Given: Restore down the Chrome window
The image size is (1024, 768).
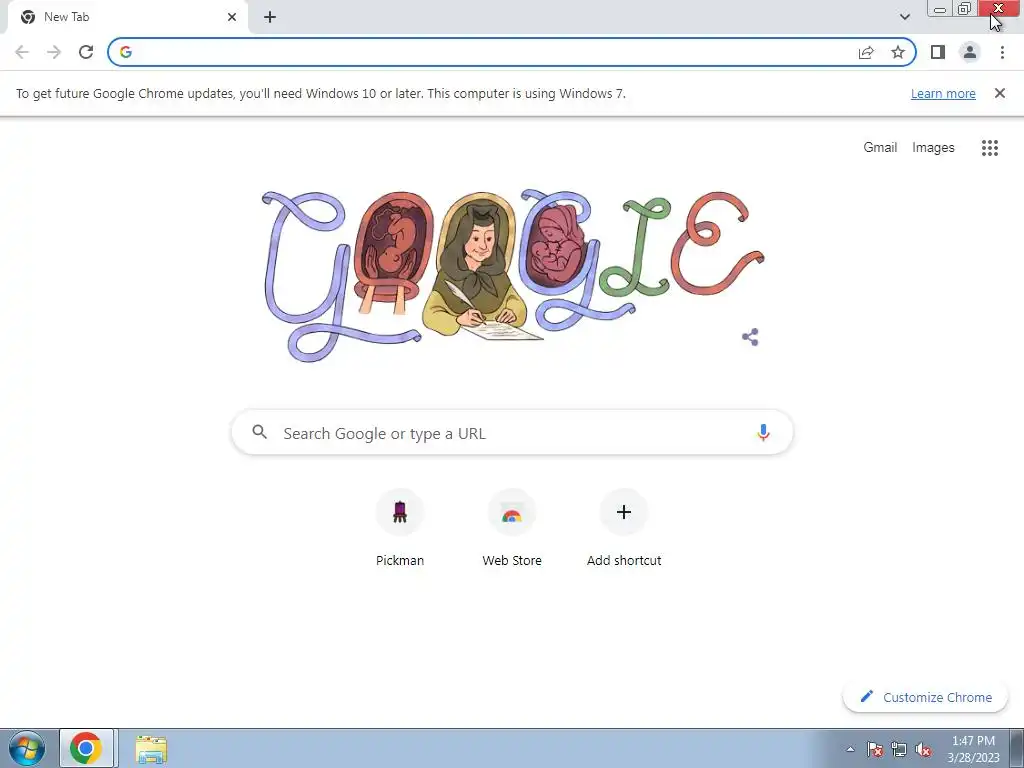Looking at the screenshot, I should point(965,9).
